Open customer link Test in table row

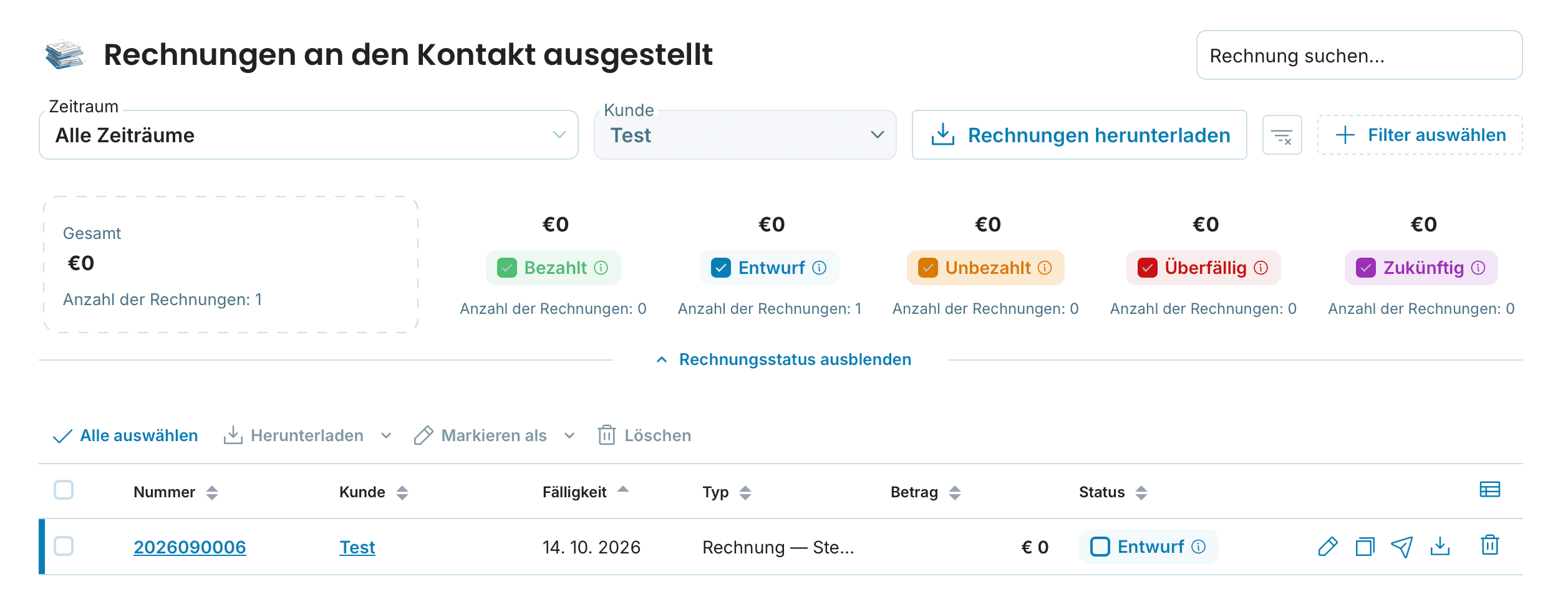357,547
